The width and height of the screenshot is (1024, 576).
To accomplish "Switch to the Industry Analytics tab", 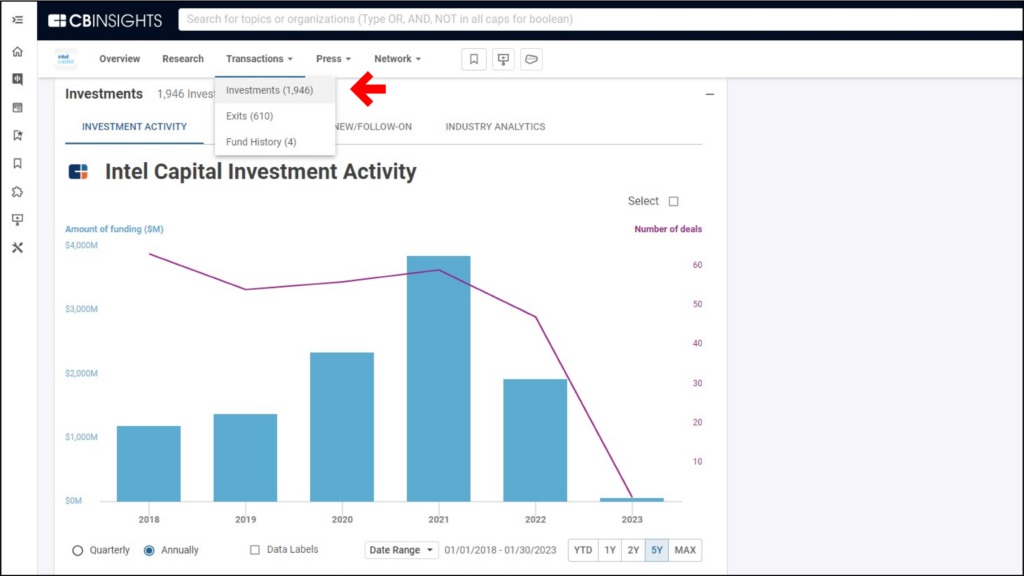I will coord(495,127).
